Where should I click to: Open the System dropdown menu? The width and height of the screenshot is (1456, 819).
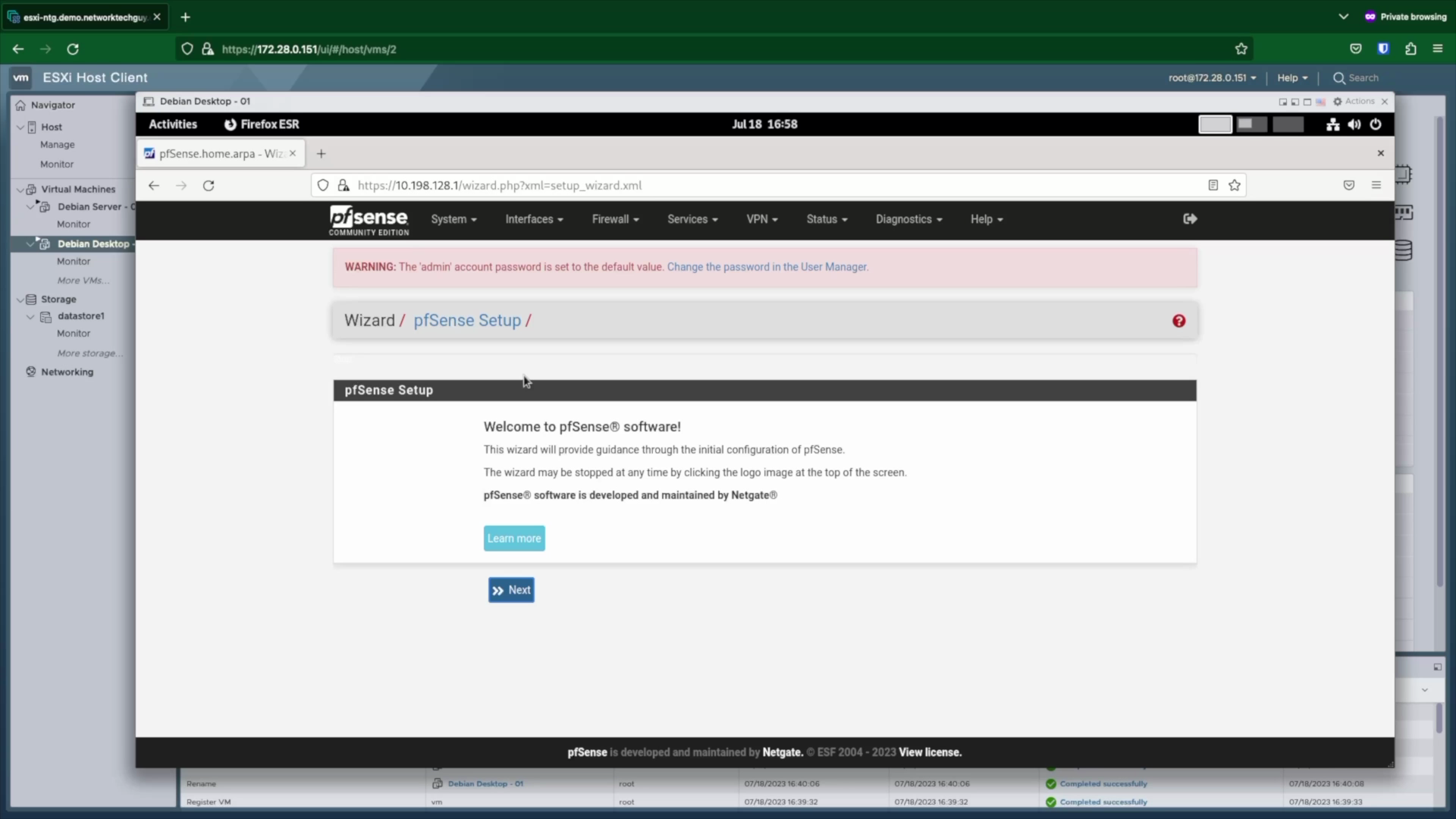click(453, 219)
